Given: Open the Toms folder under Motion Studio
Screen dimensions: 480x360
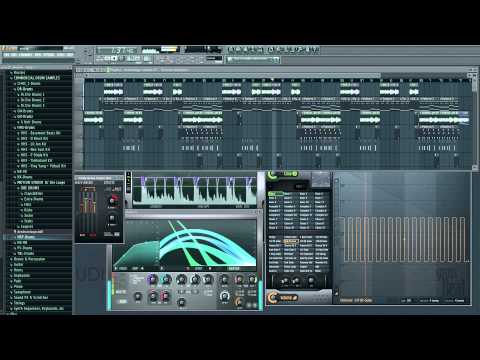Looking at the screenshot, I should click(x=28, y=221).
